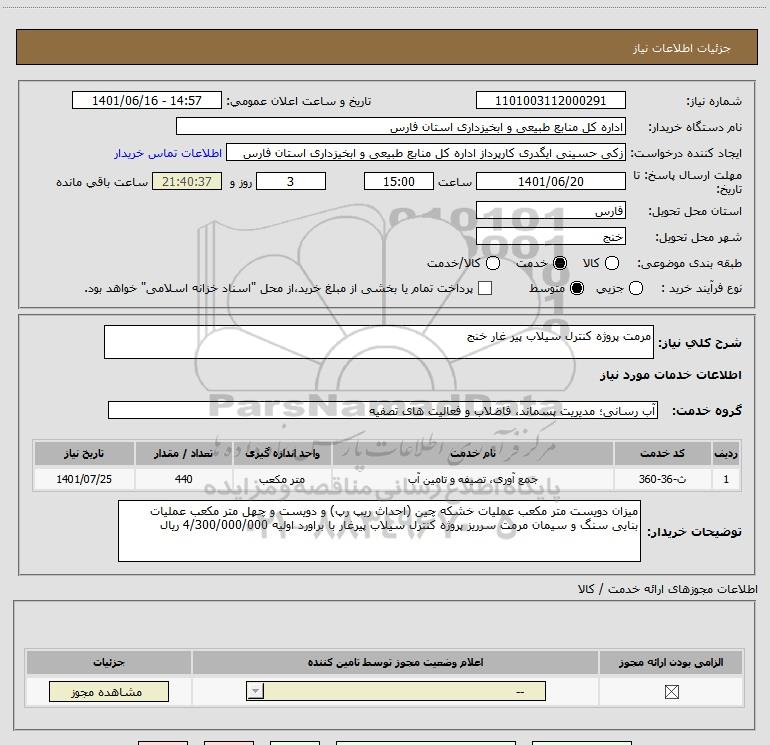Click the ایجاد کننده درخواست field
The width and height of the screenshot is (770, 745).
[426, 153]
